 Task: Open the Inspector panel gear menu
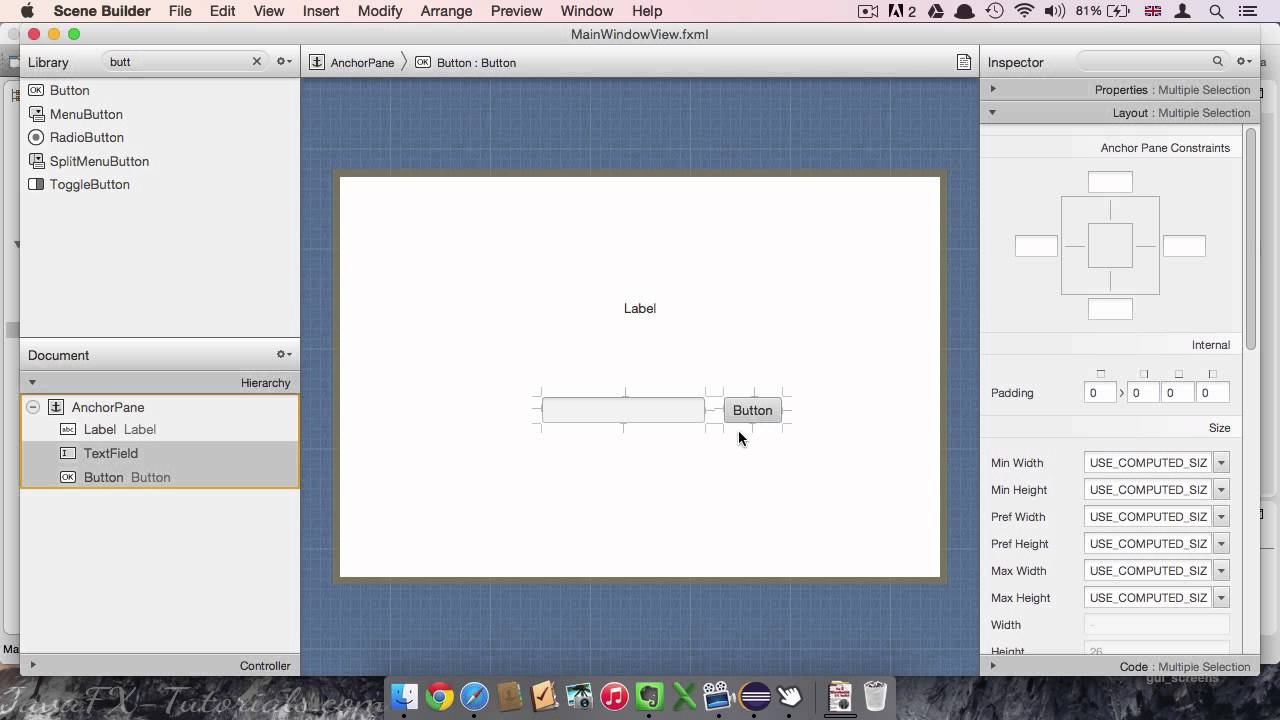pos(1244,62)
